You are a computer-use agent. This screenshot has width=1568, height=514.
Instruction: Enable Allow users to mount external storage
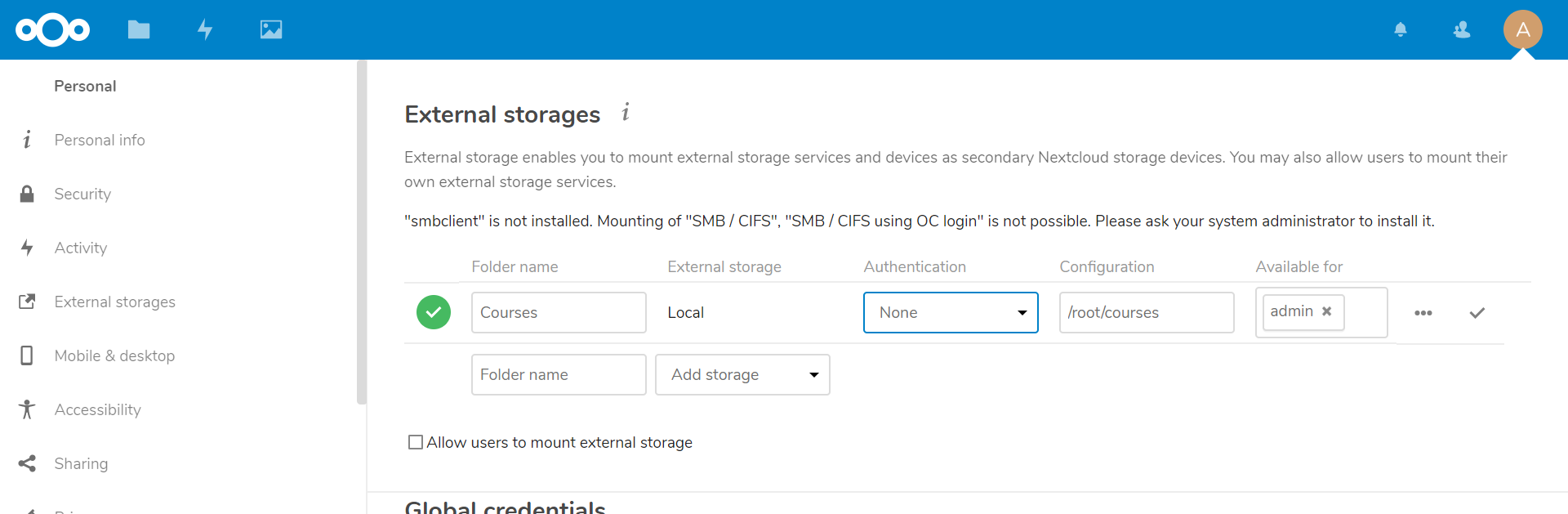pyautogui.click(x=416, y=442)
